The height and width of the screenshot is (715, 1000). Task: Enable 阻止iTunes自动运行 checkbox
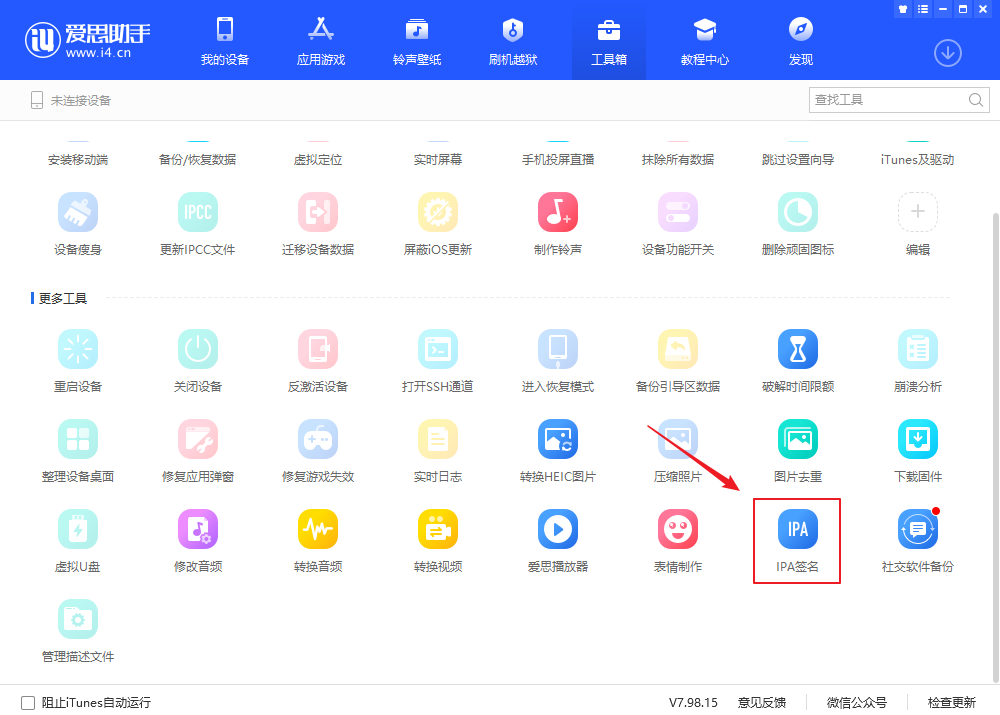coord(28,703)
